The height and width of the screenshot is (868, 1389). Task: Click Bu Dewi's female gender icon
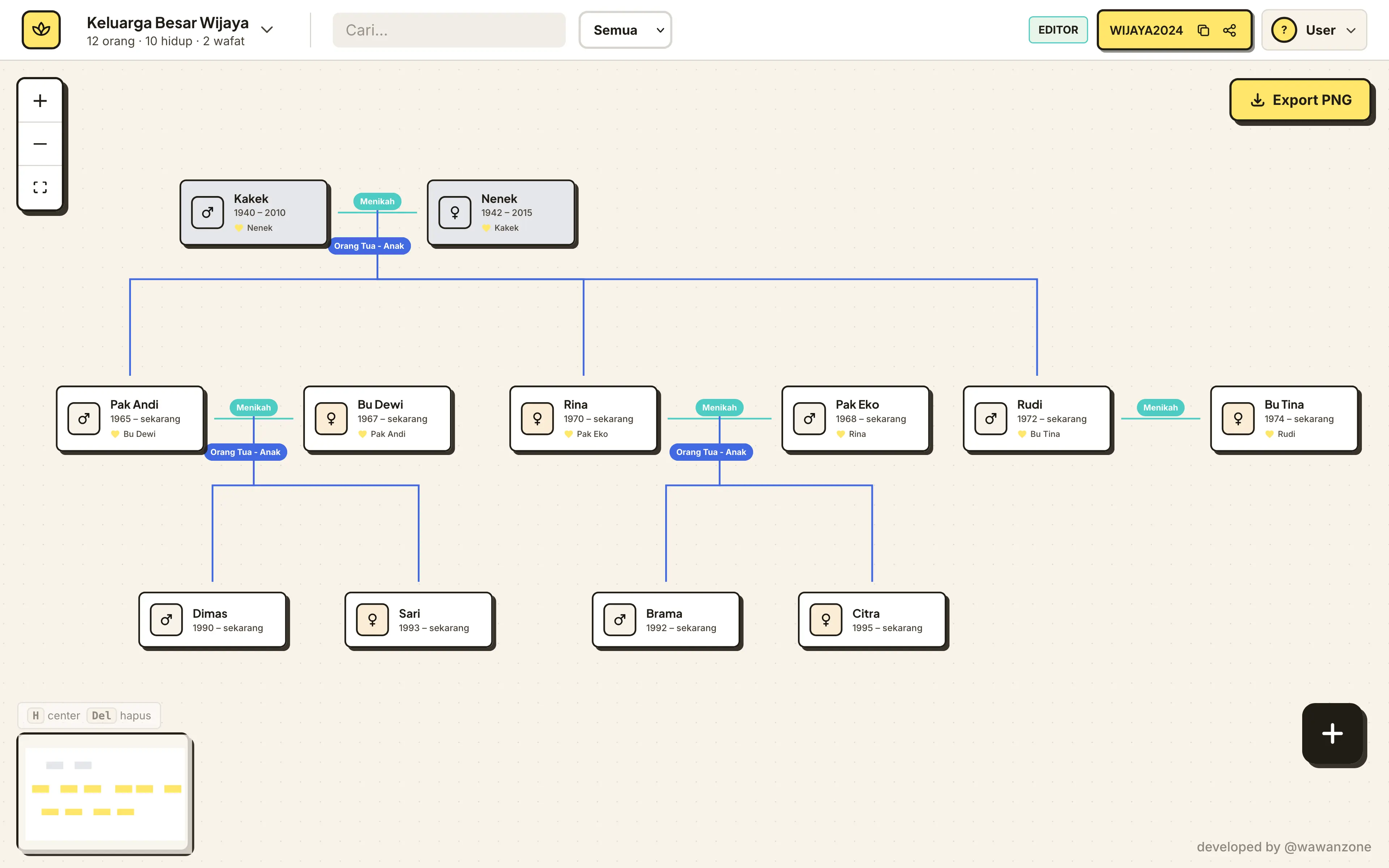click(x=331, y=418)
